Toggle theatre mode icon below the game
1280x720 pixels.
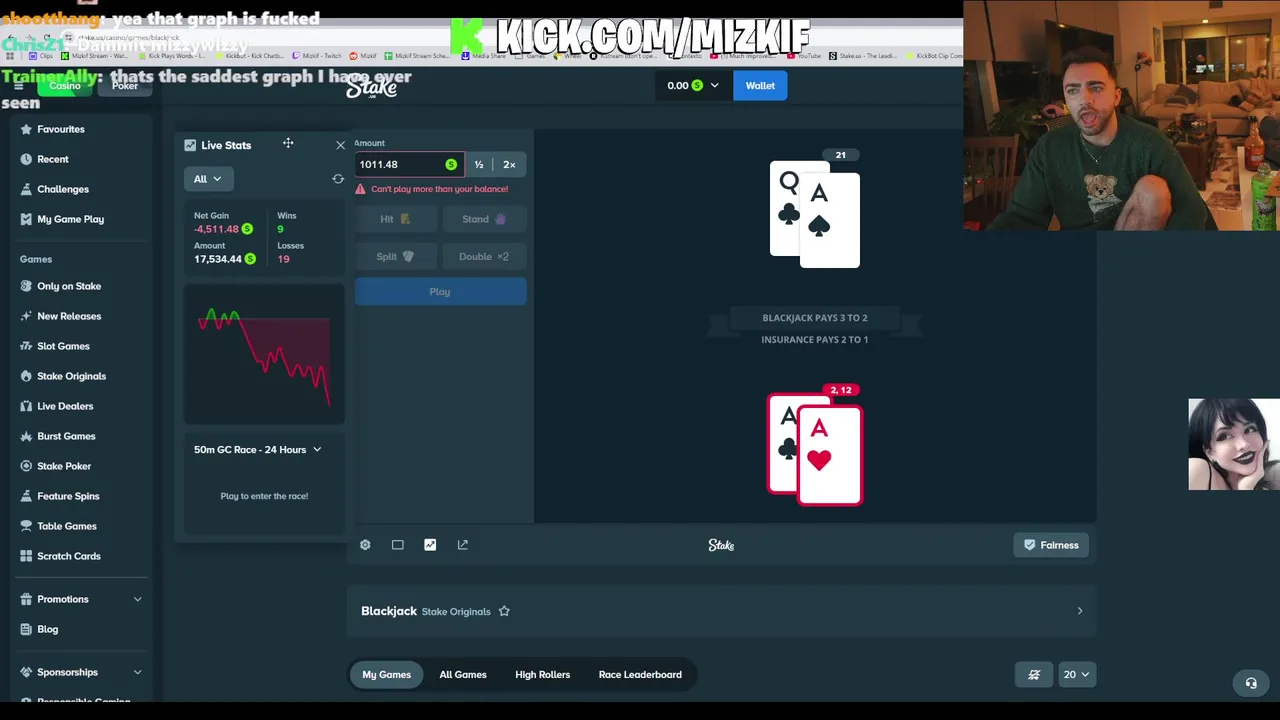pyautogui.click(x=398, y=545)
